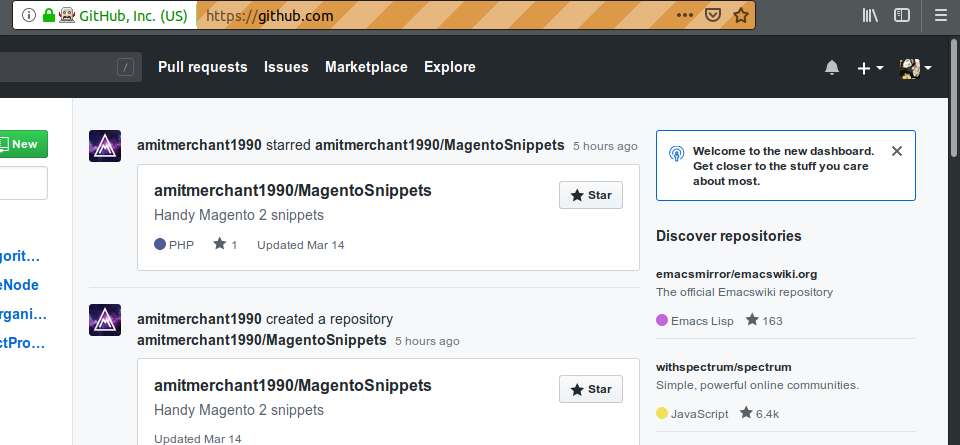Click 'Discover repositories' heading
This screenshot has width=960, height=445.
729,236
